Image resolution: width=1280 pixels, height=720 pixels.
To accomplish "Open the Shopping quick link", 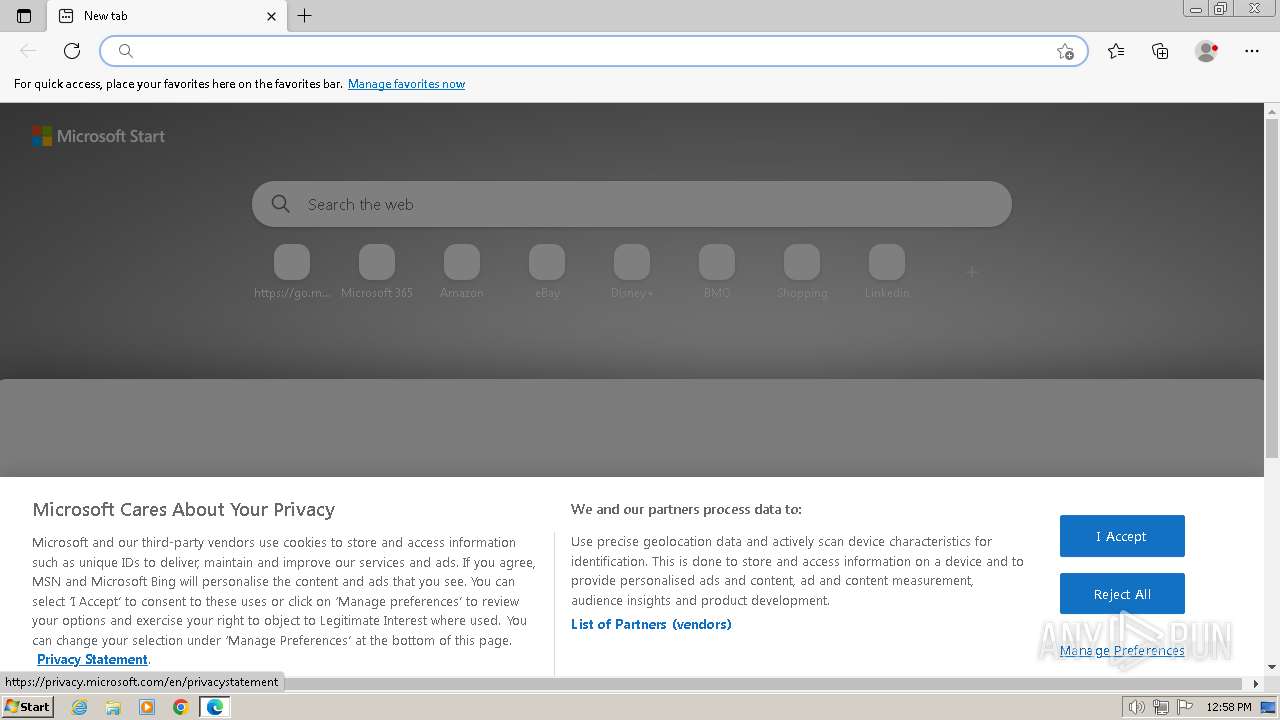I will (x=802, y=272).
